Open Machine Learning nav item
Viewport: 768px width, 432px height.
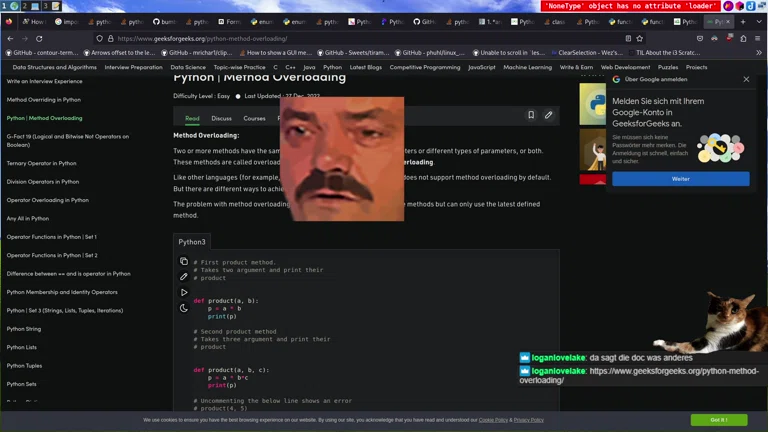[x=528, y=67]
